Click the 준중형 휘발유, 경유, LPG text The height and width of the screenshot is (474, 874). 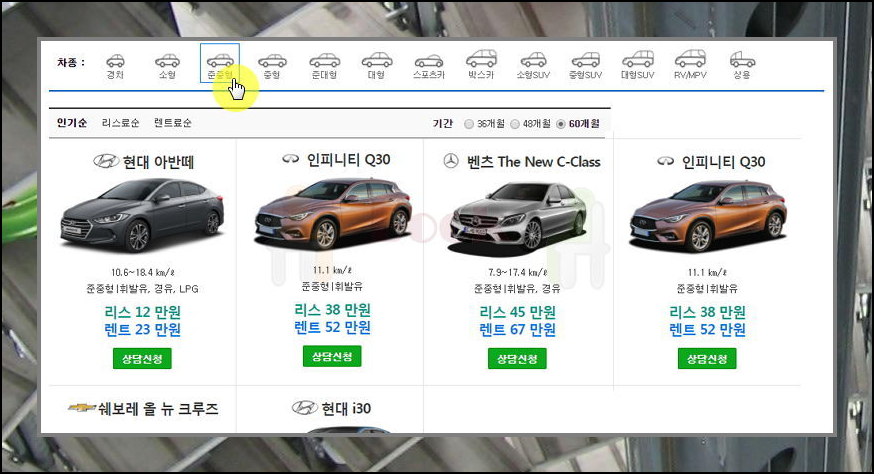[x=142, y=289]
